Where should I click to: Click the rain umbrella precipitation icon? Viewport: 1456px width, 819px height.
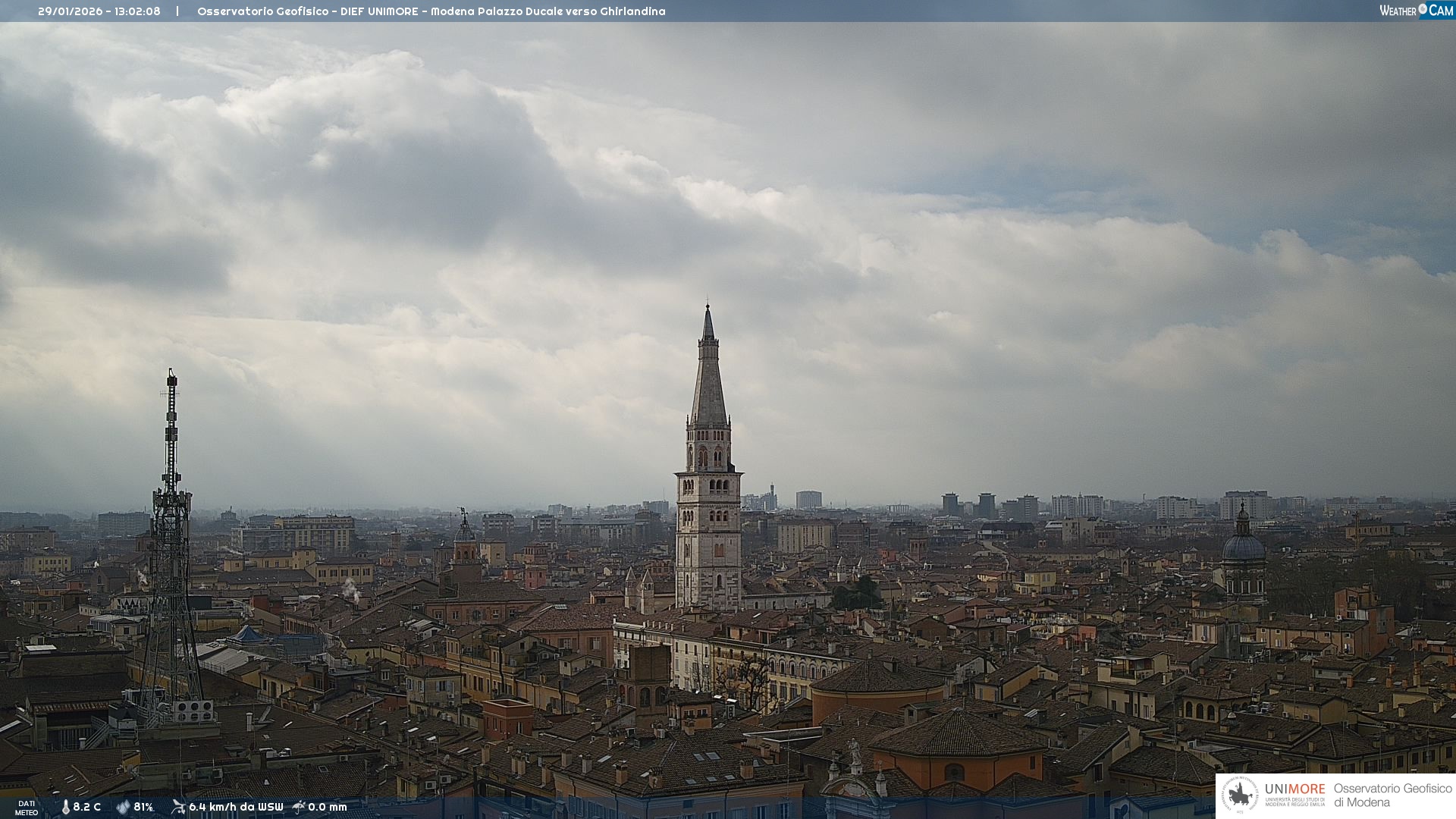pos(299,807)
